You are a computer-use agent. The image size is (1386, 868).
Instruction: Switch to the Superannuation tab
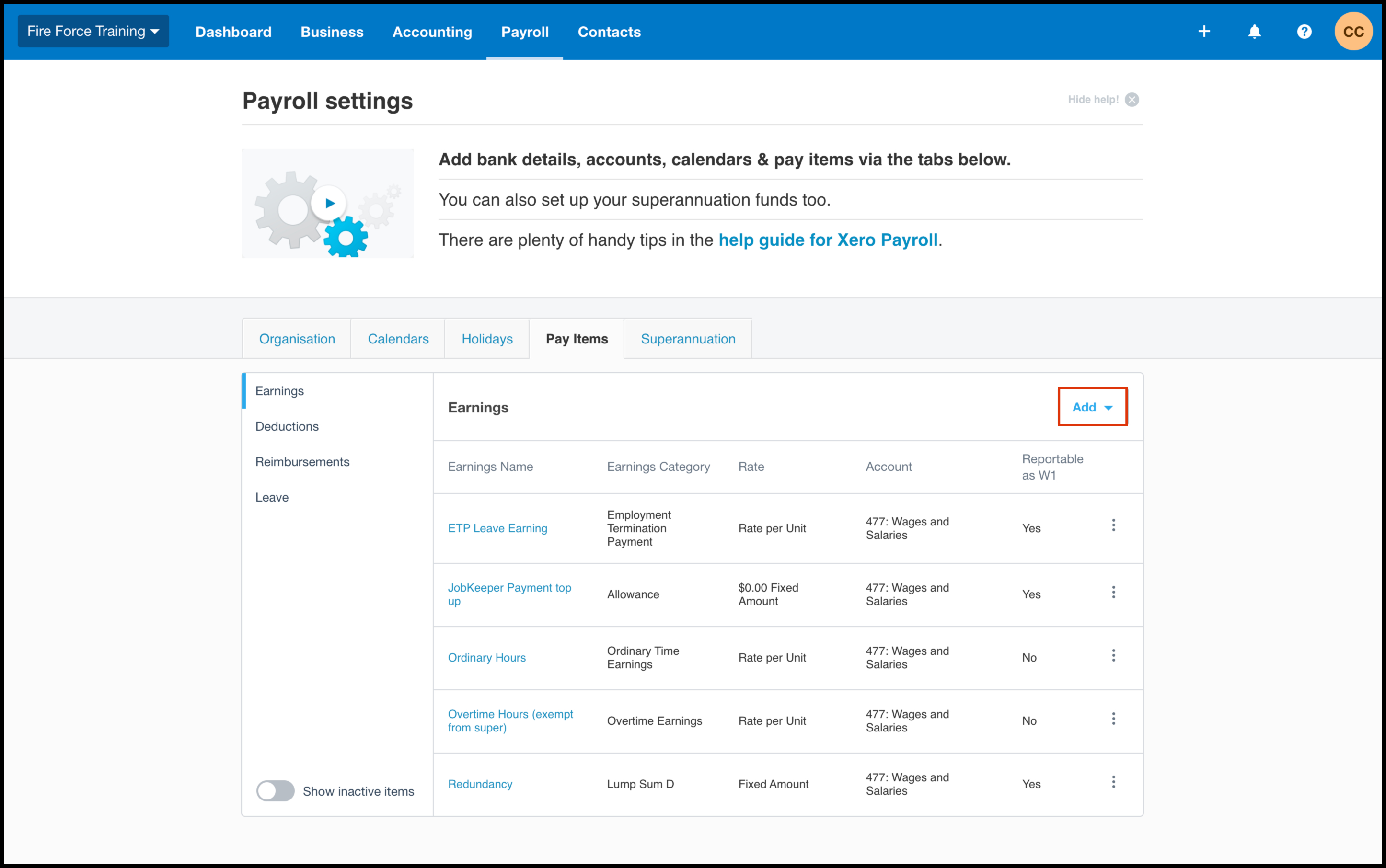(x=688, y=339)
